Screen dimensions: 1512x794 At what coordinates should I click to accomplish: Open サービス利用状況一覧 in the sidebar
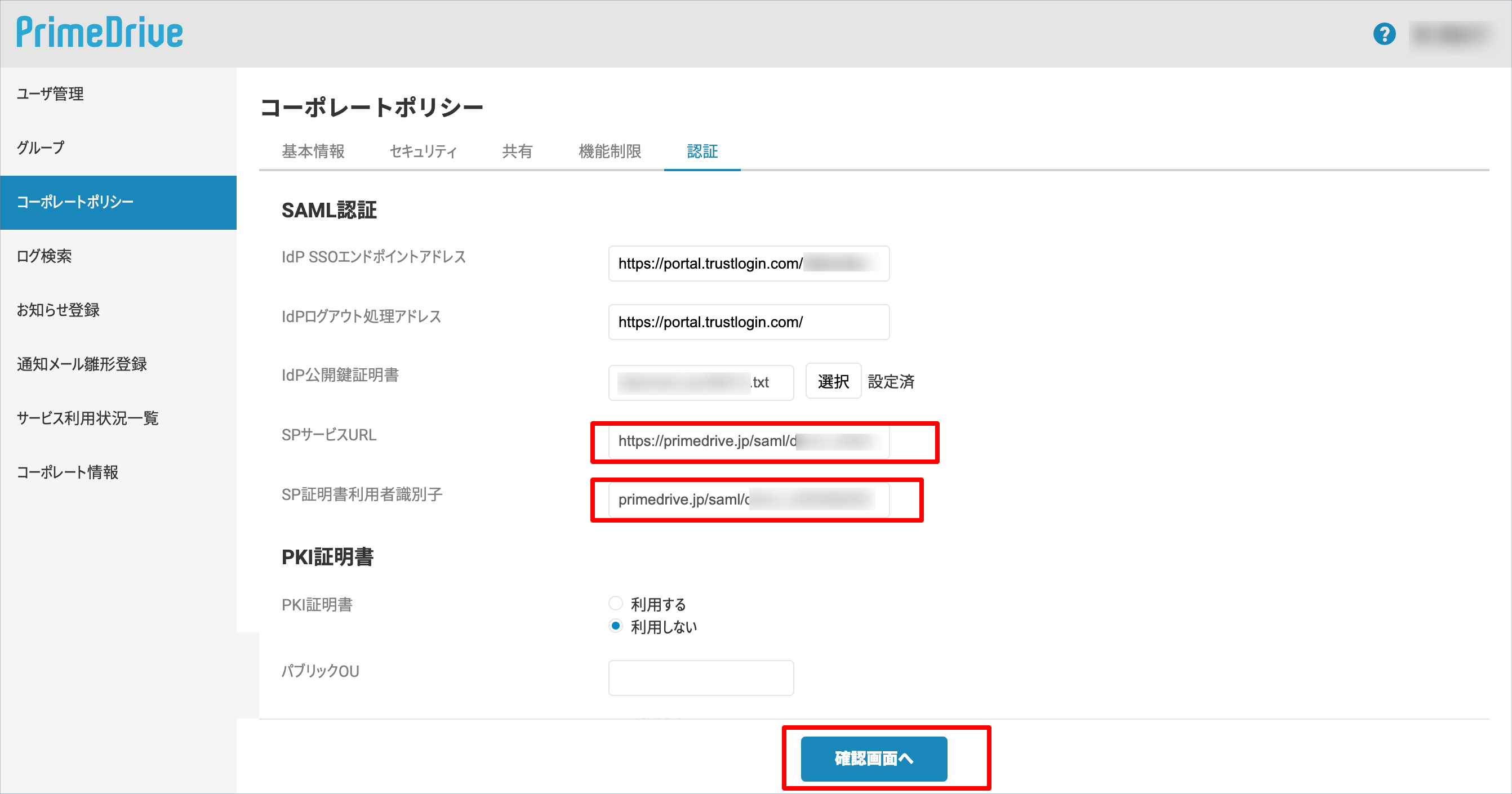point(118,418)
